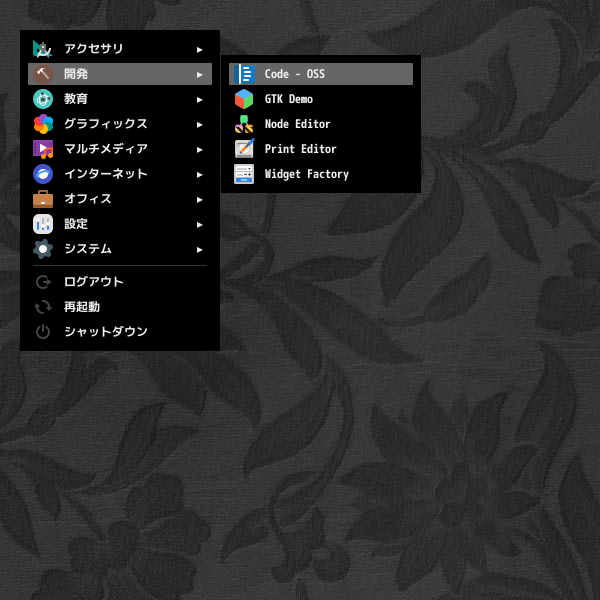Click the システム gear icon
Screen dimensions: 600x600
(43, 249)
